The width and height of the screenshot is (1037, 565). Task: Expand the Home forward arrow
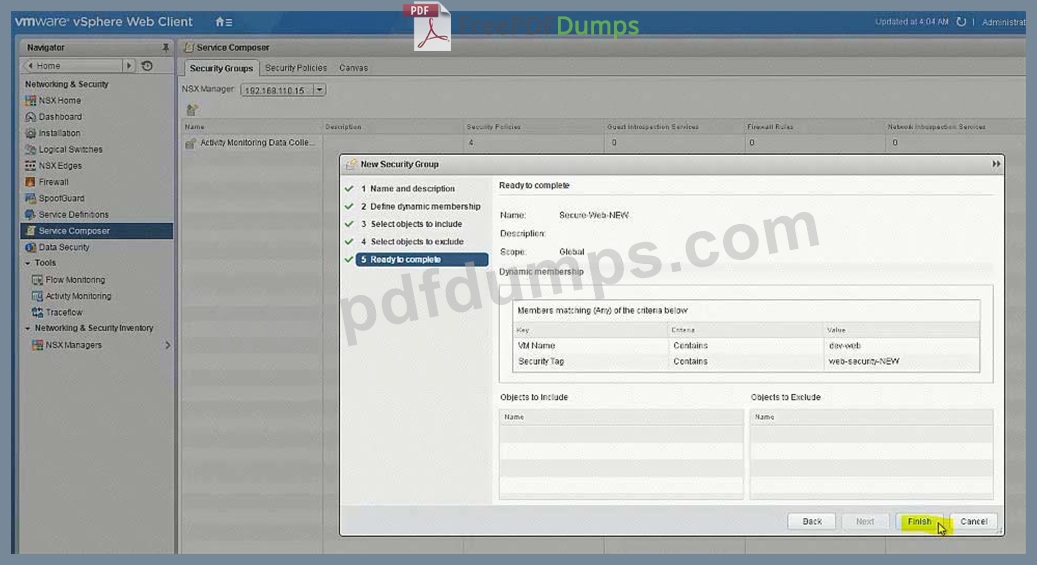[129, 65]
